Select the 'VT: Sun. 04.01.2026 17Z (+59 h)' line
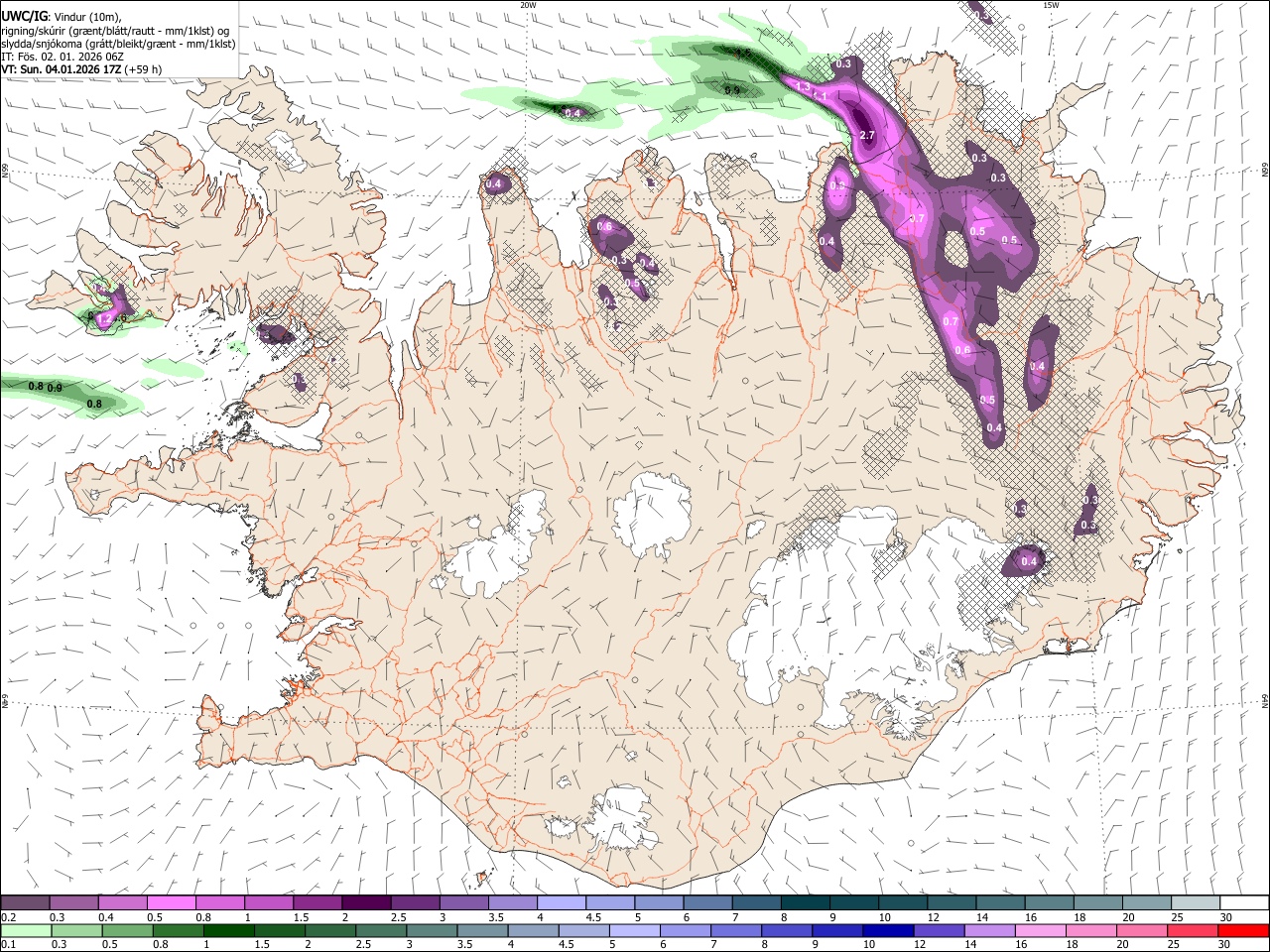This screenshot has width=1270, height=952. click(x=81, y=69)
